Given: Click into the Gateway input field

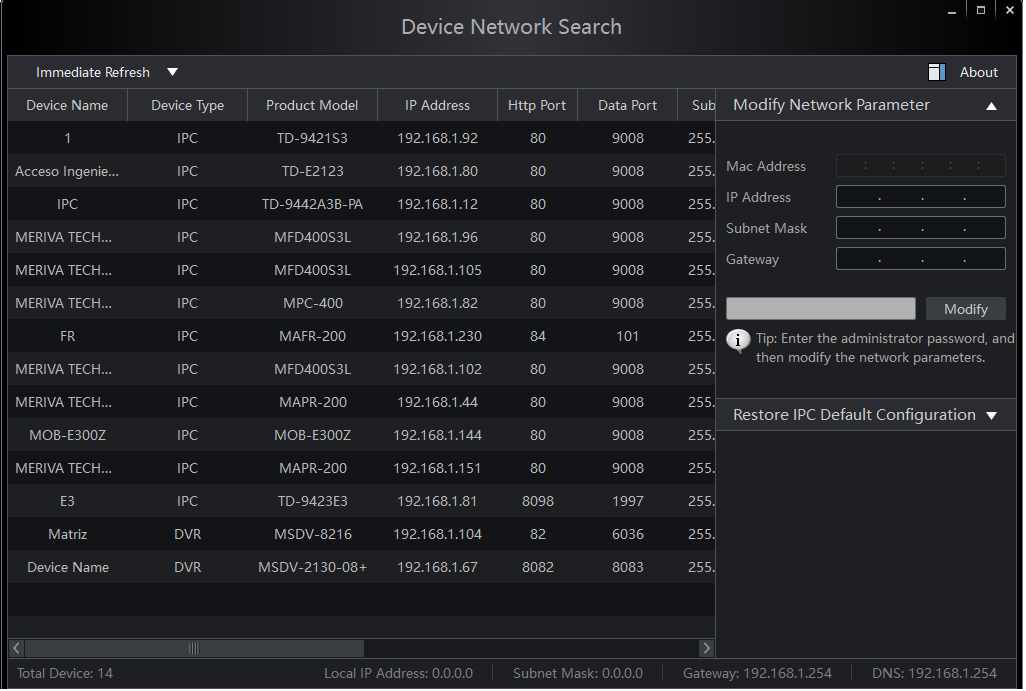Looking at the screenshot, I should (920, 259).
